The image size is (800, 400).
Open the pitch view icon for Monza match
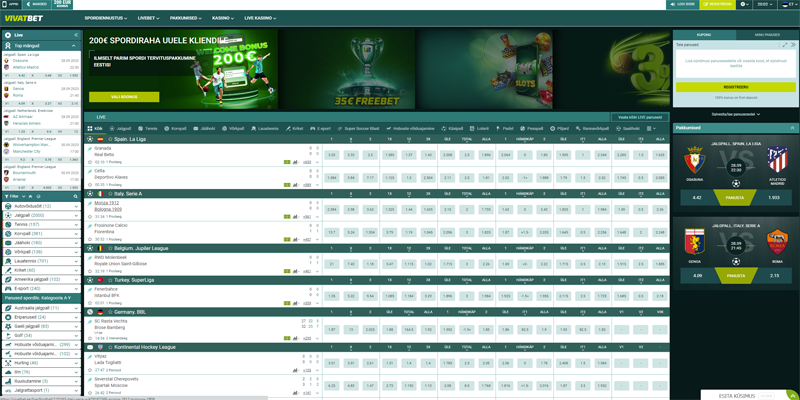[x=287, y=216]
